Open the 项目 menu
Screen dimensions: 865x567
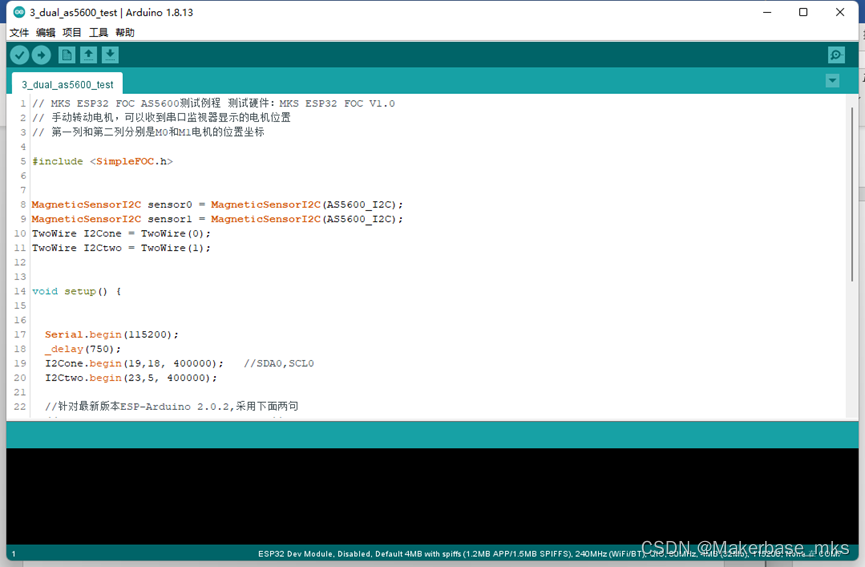(x=72, y=33)
